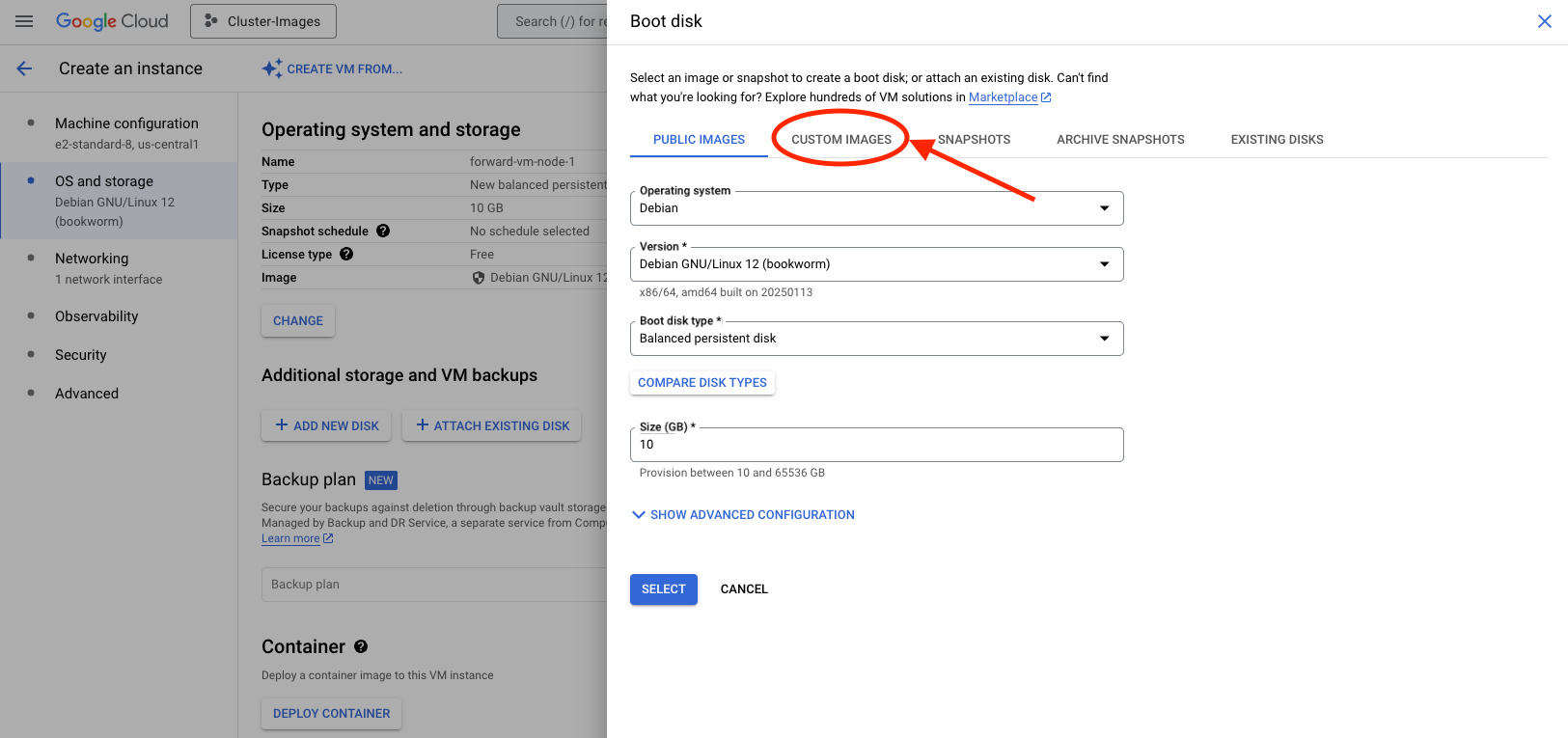Click the Container help icon

[361, 646]
